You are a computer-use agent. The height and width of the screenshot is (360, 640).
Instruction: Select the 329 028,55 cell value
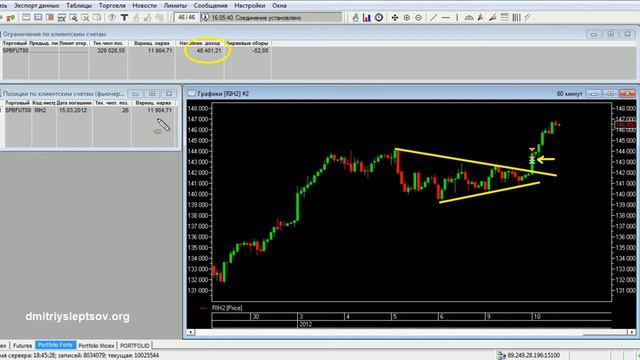tap(109, 51)
